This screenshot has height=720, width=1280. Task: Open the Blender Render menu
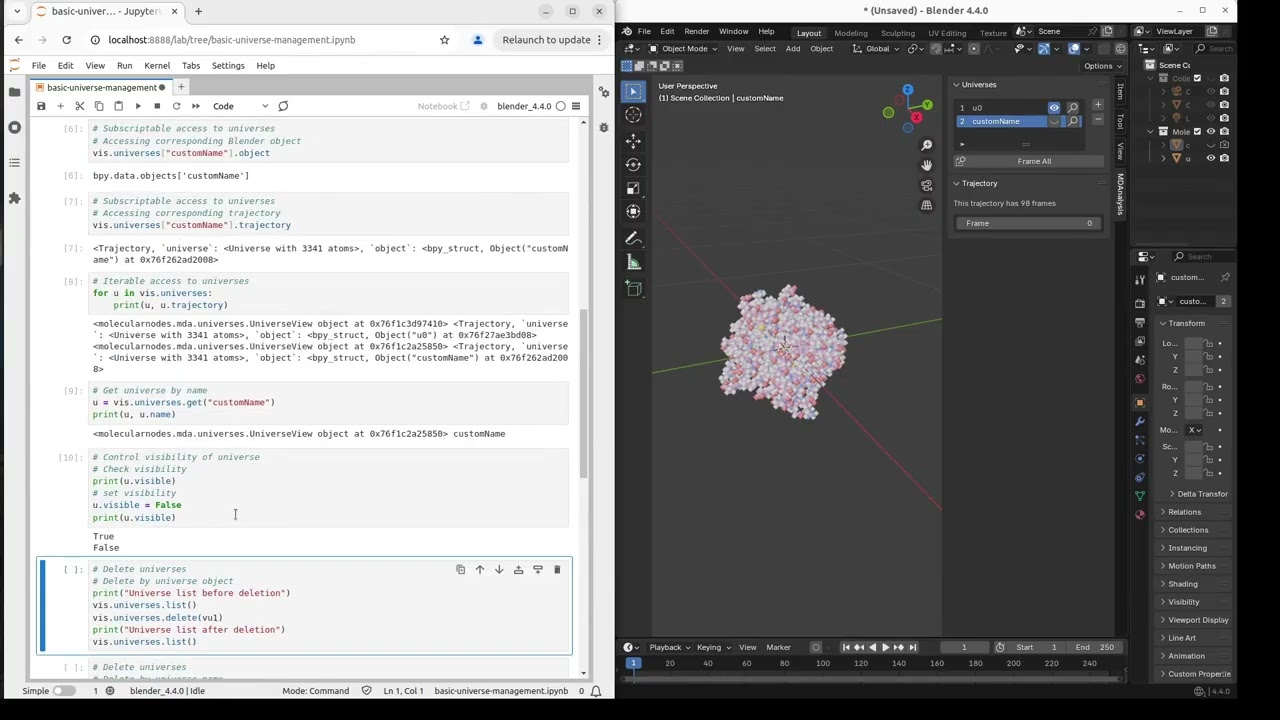(x=696, y=31)
